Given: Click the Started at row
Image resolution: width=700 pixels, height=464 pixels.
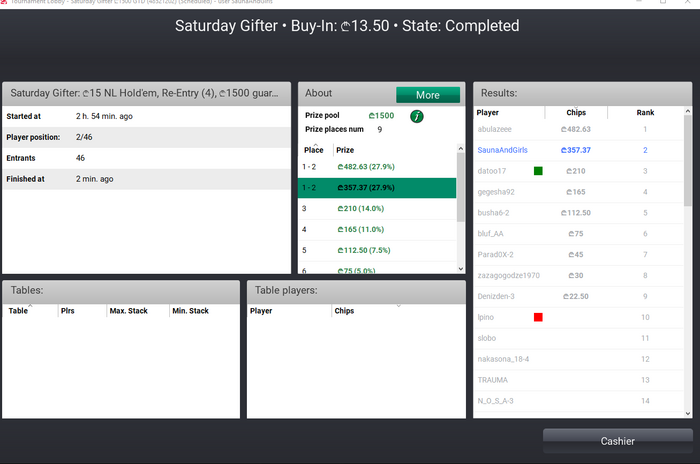Looking at the screenshot, I should coord(146,116).
